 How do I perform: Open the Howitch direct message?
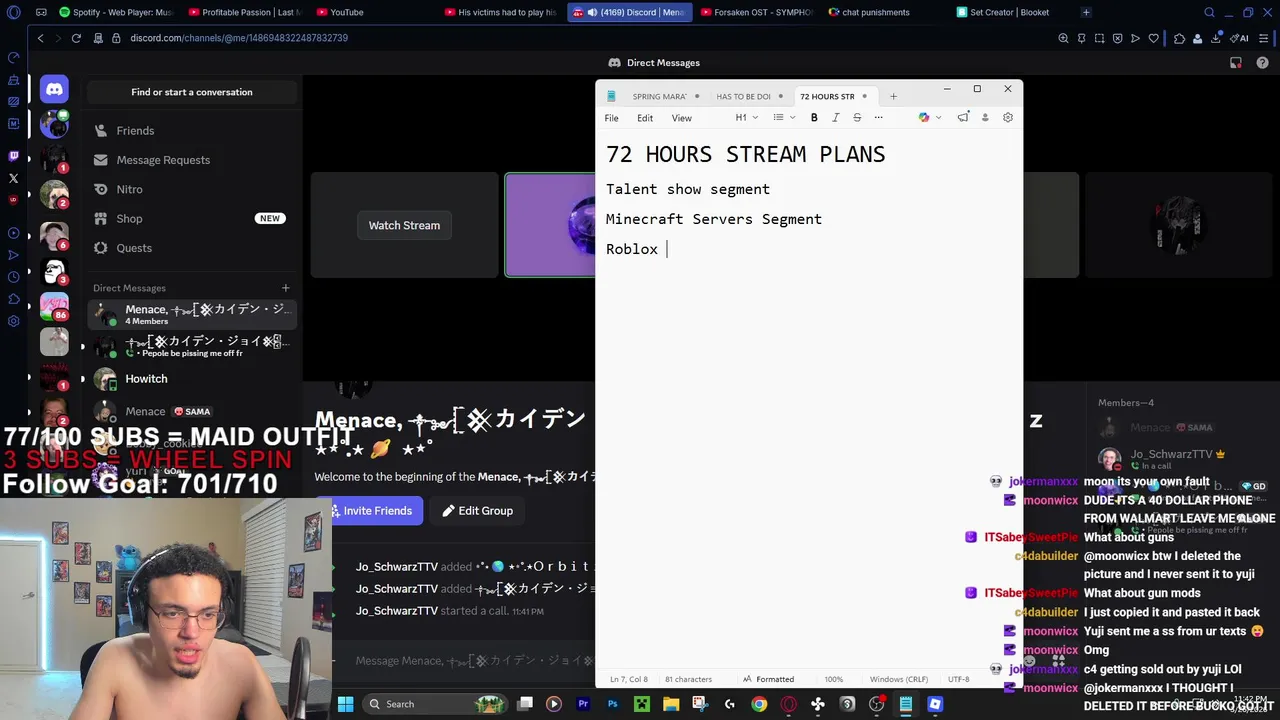pyautogui.click(x=191, y=379)
